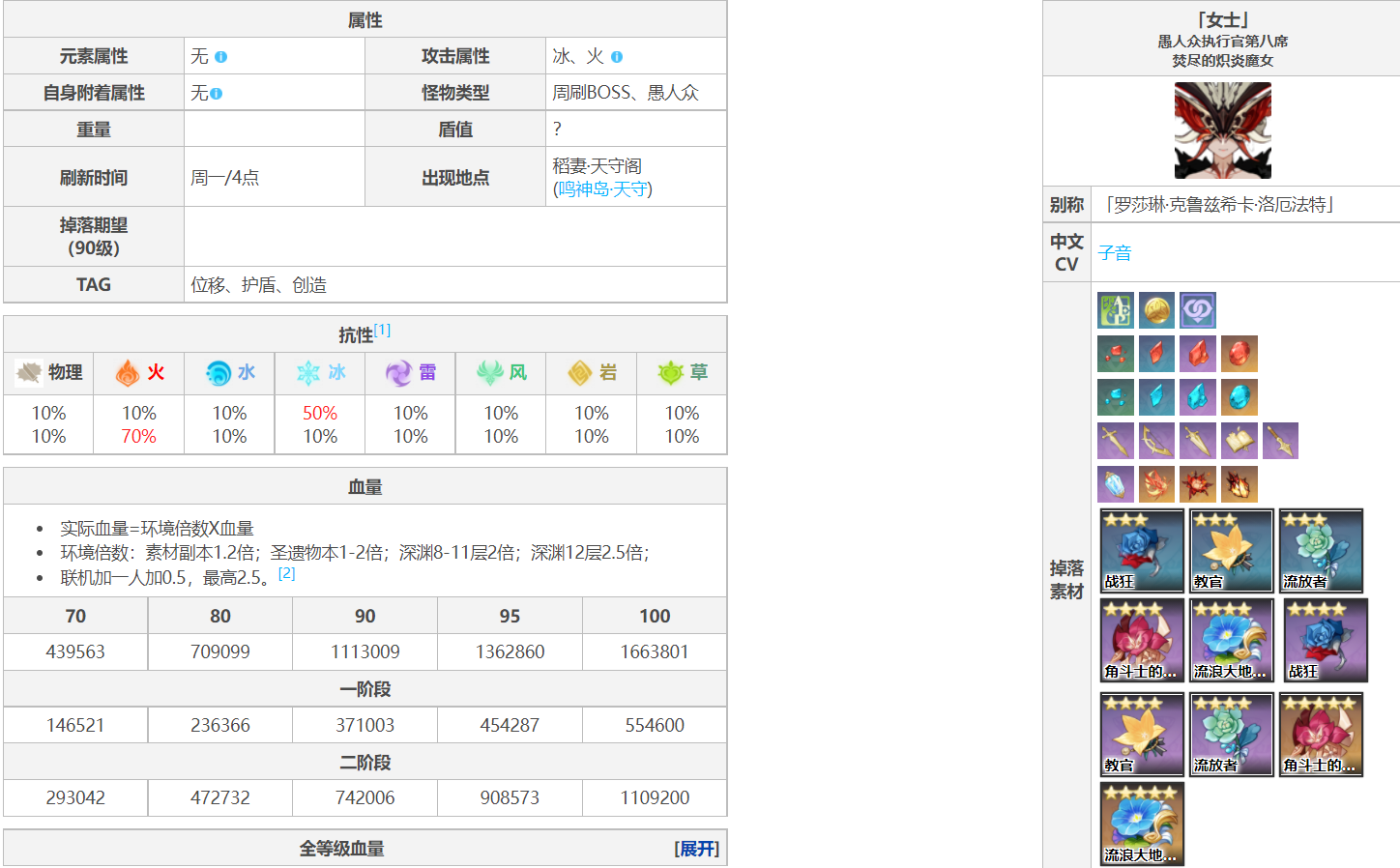Select the Companionship EXP icon
1400x868 pixels.
[x=1197, y=310]
